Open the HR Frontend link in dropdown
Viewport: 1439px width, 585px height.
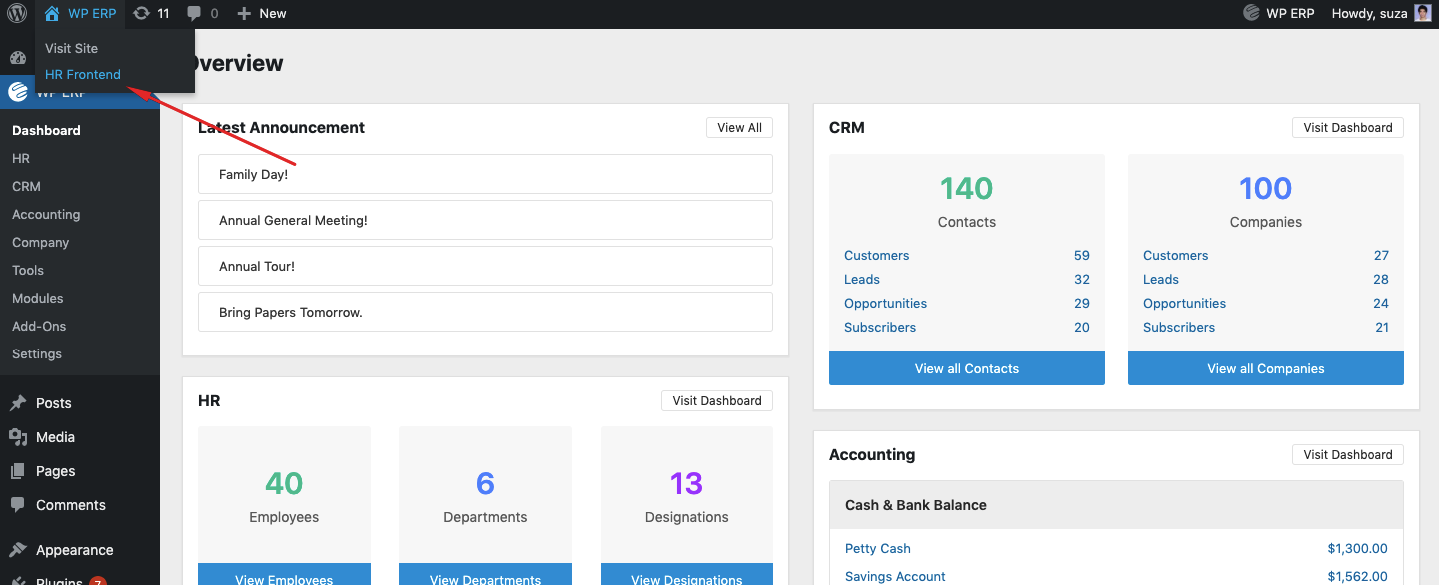[82, 74]
